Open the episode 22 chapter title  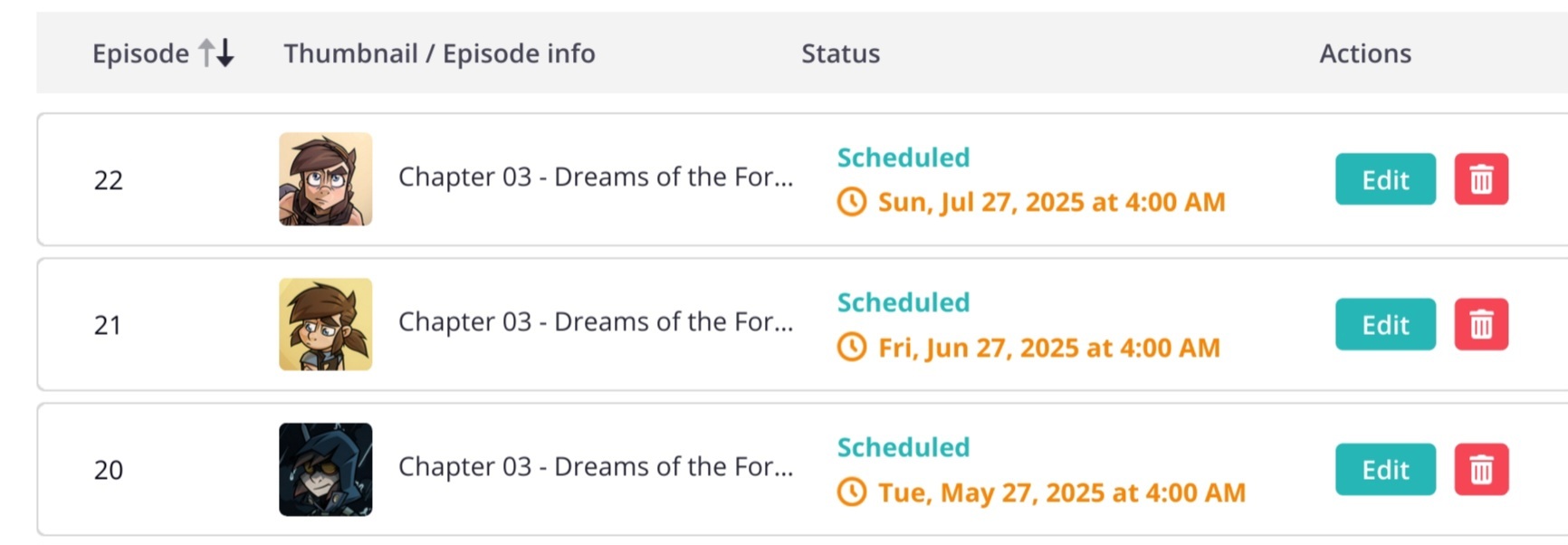coord(595,177)
